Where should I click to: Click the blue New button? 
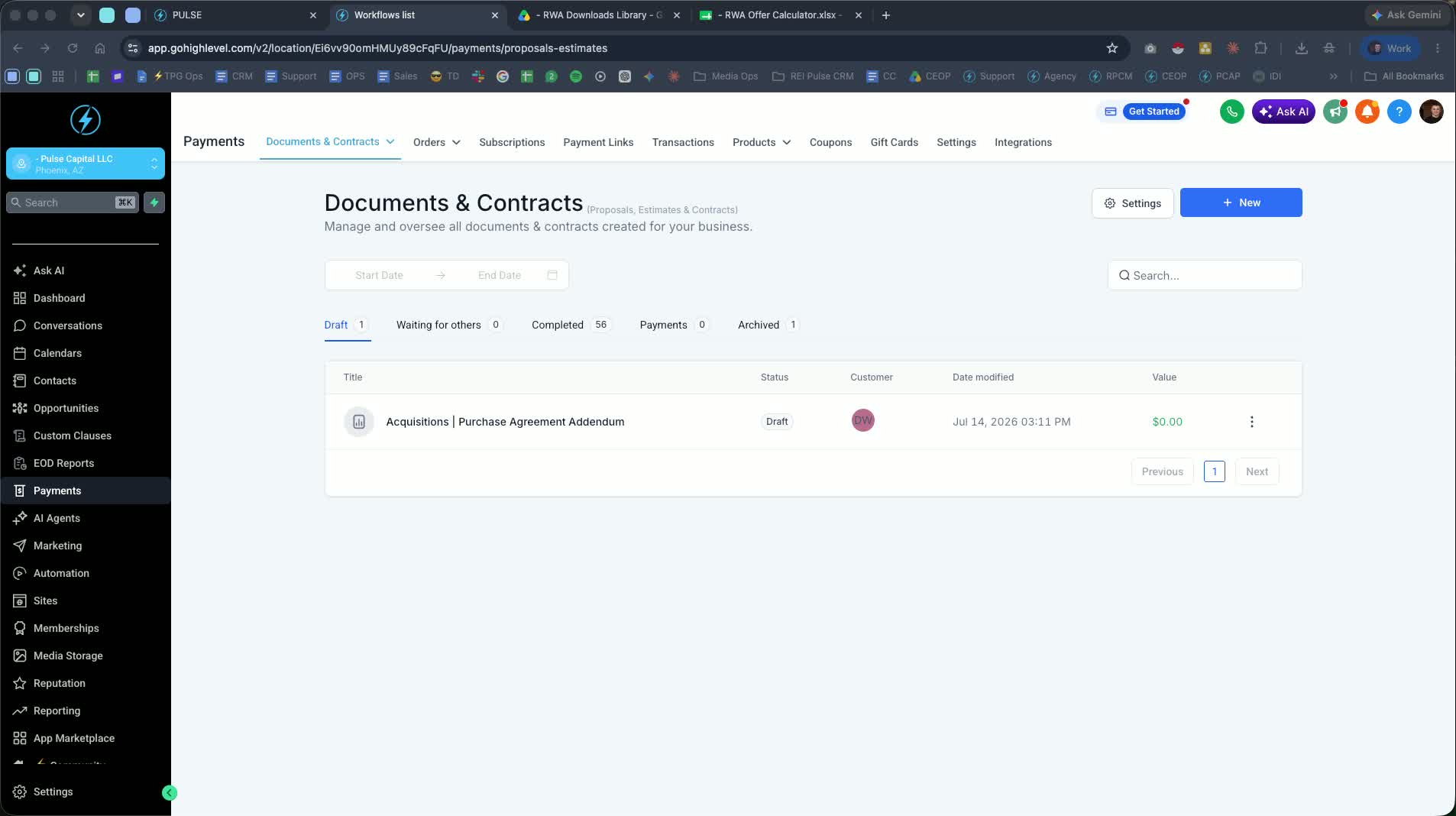[x=1241, y=202]
